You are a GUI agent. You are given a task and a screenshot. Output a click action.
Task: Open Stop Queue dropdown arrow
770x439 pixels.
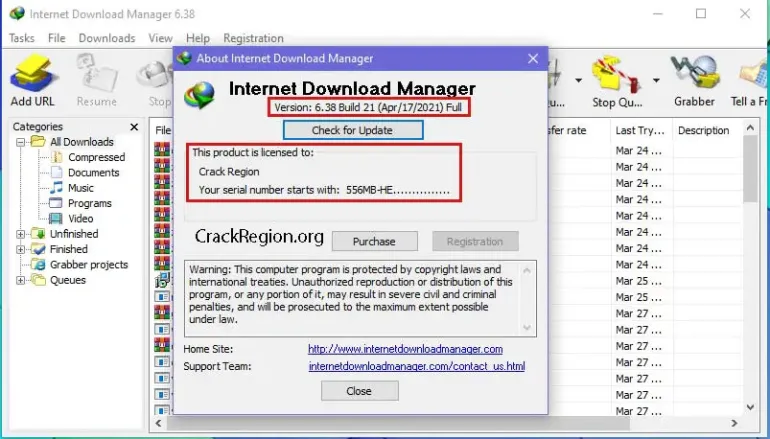point(656,81)
